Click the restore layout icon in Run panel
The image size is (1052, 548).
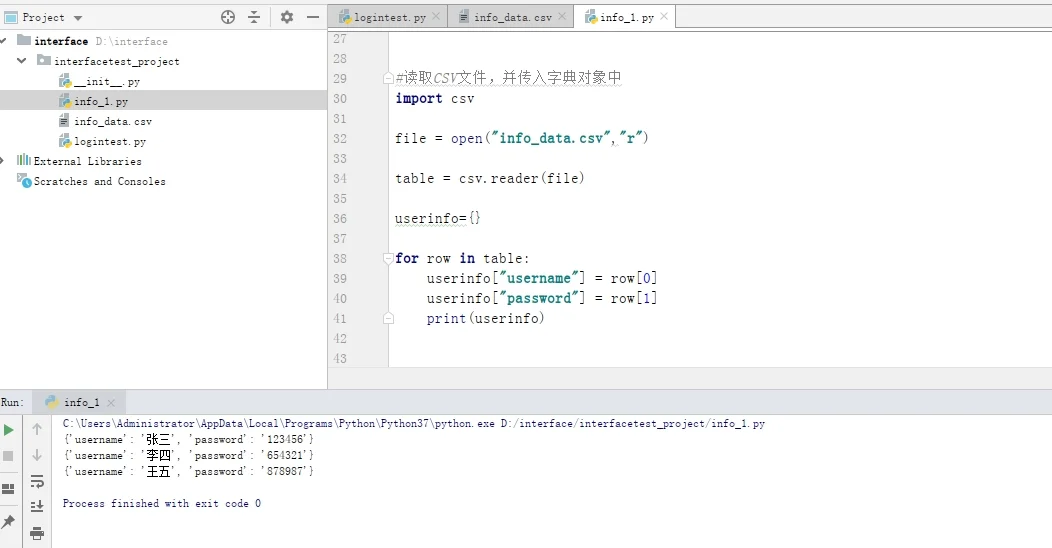coord(8,489)
